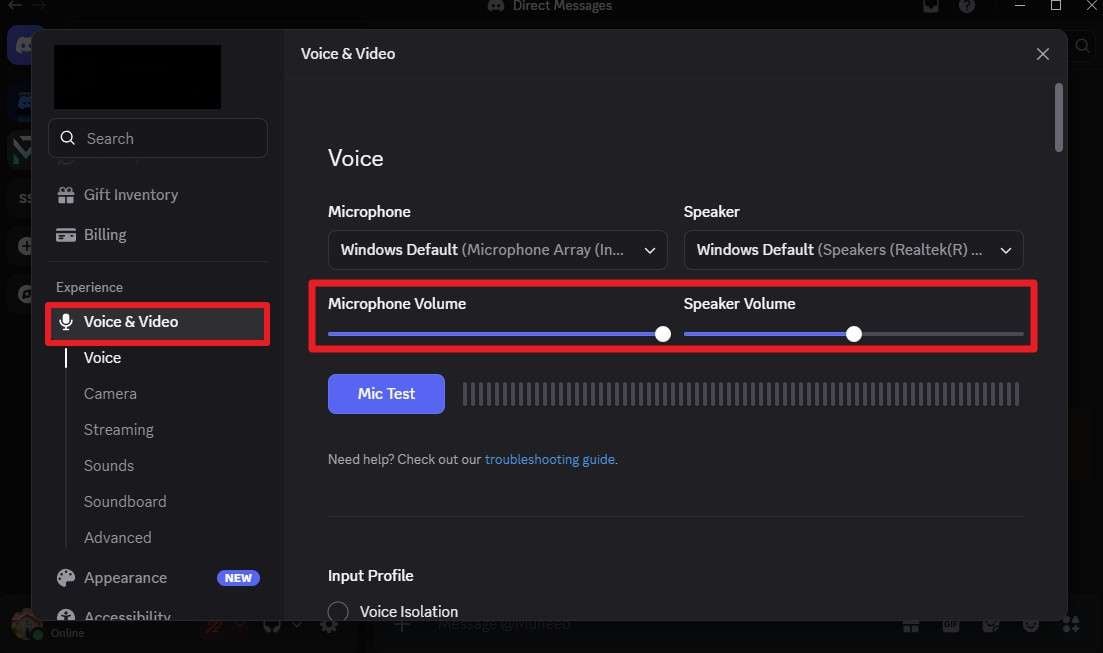Click the Discord logo in title bar
This screenshot has width=1103, height=653.
pos(496,6)
